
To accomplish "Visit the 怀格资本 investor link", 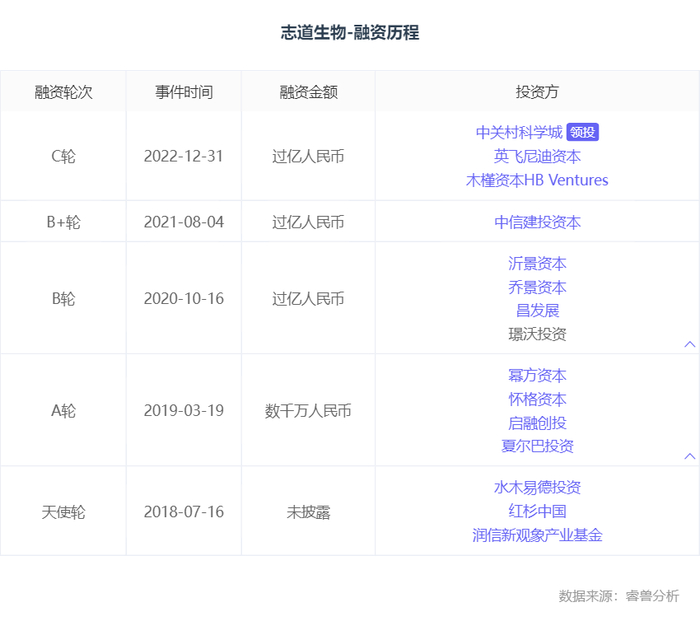I will click(537, 399).
